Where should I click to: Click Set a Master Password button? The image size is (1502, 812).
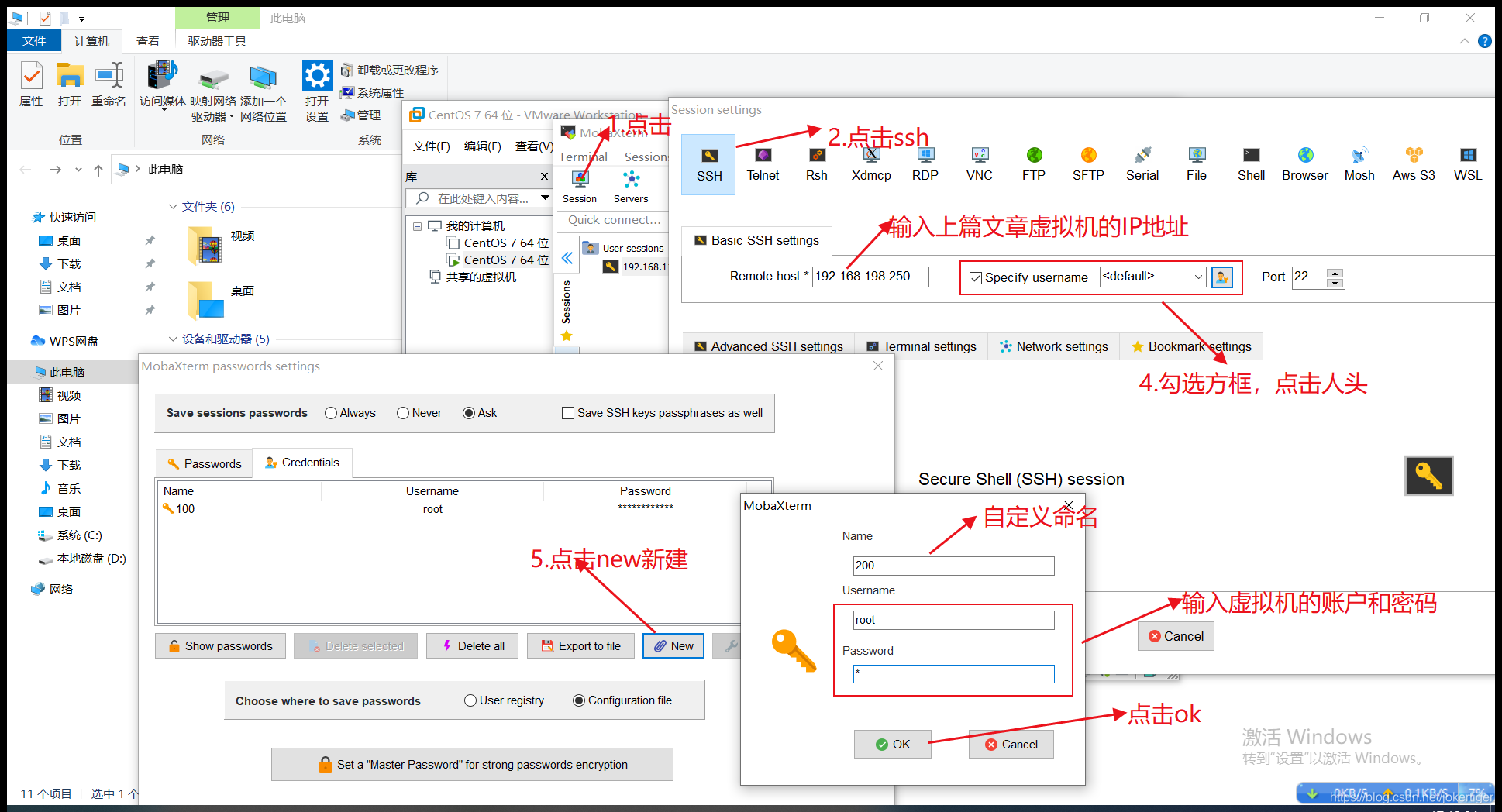click(x=472, y=765)
